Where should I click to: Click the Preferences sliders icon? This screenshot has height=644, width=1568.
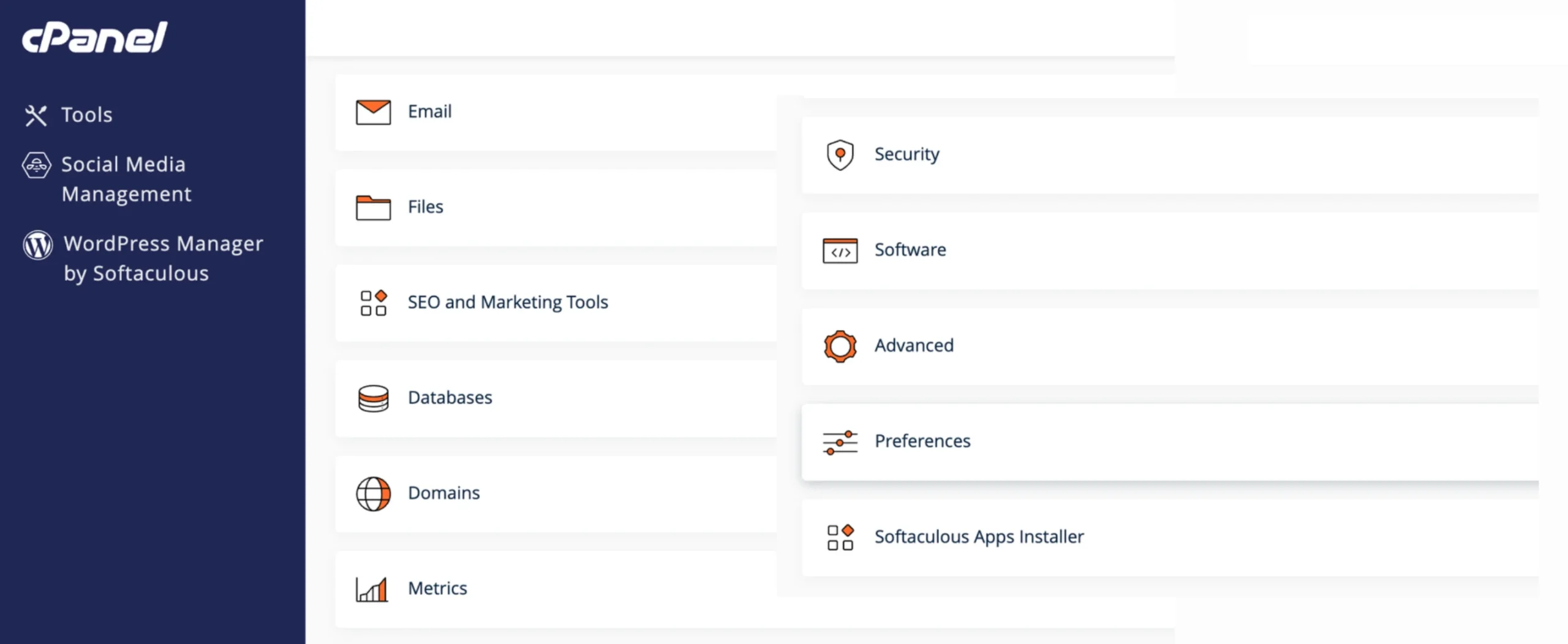pos(840,442)
